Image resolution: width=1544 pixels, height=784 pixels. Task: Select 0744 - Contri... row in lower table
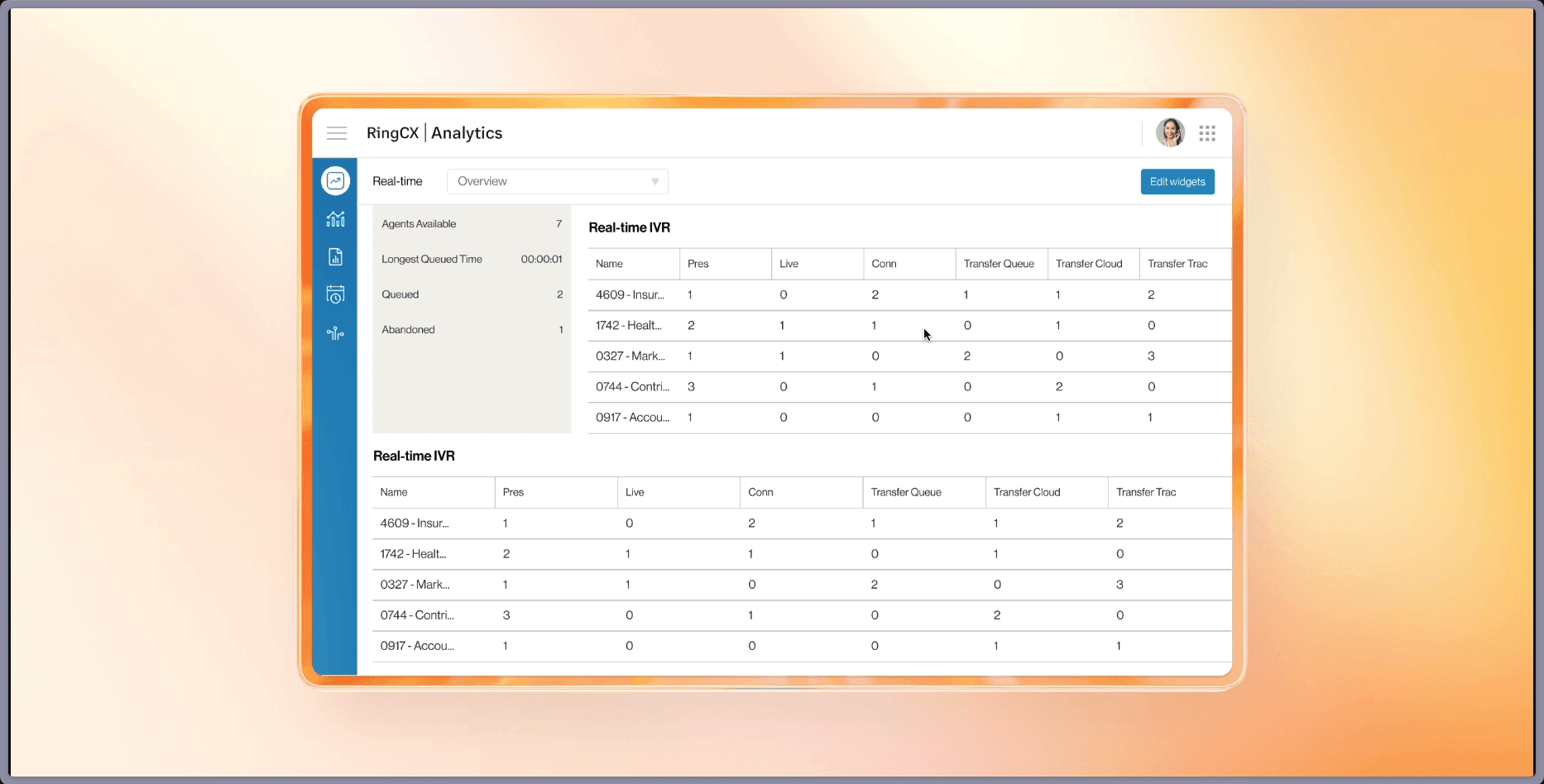(x=802, y=615)
